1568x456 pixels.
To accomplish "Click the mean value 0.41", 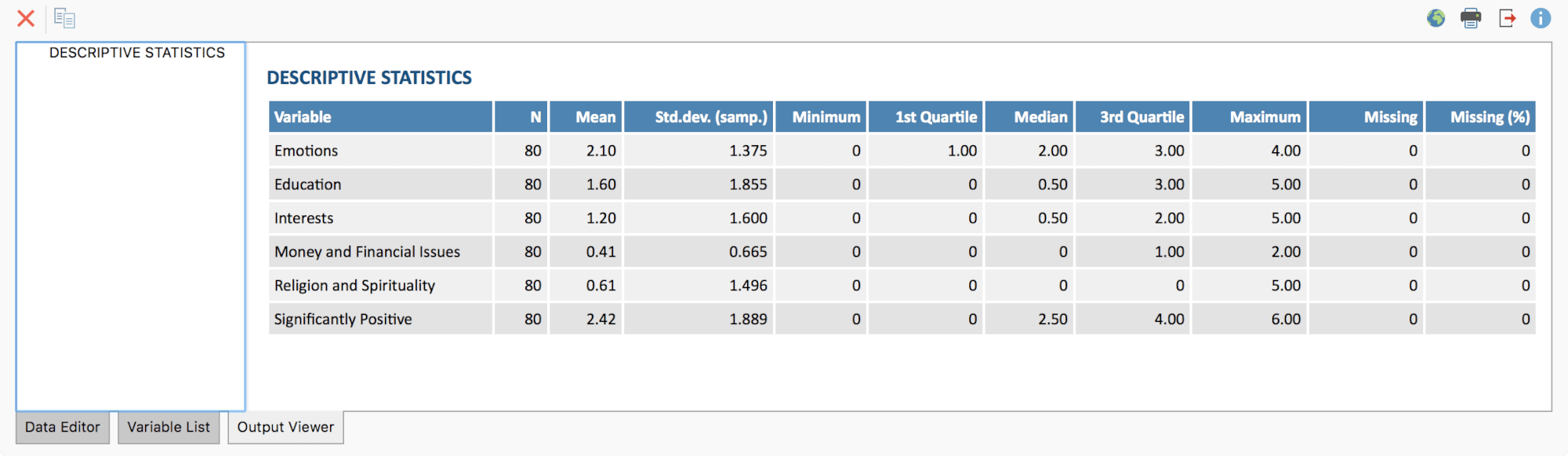I will 601,252.
